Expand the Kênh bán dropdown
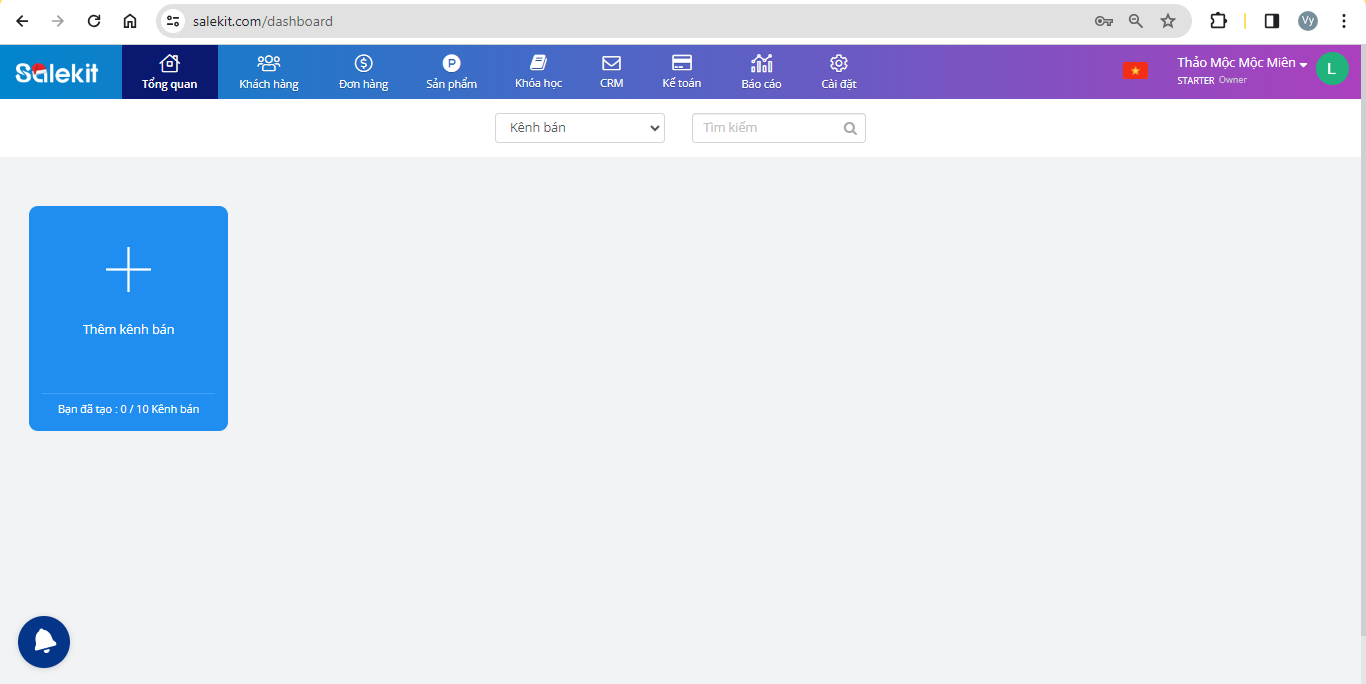The width and height of the screenshot is (1366, 684). (580, 128)
